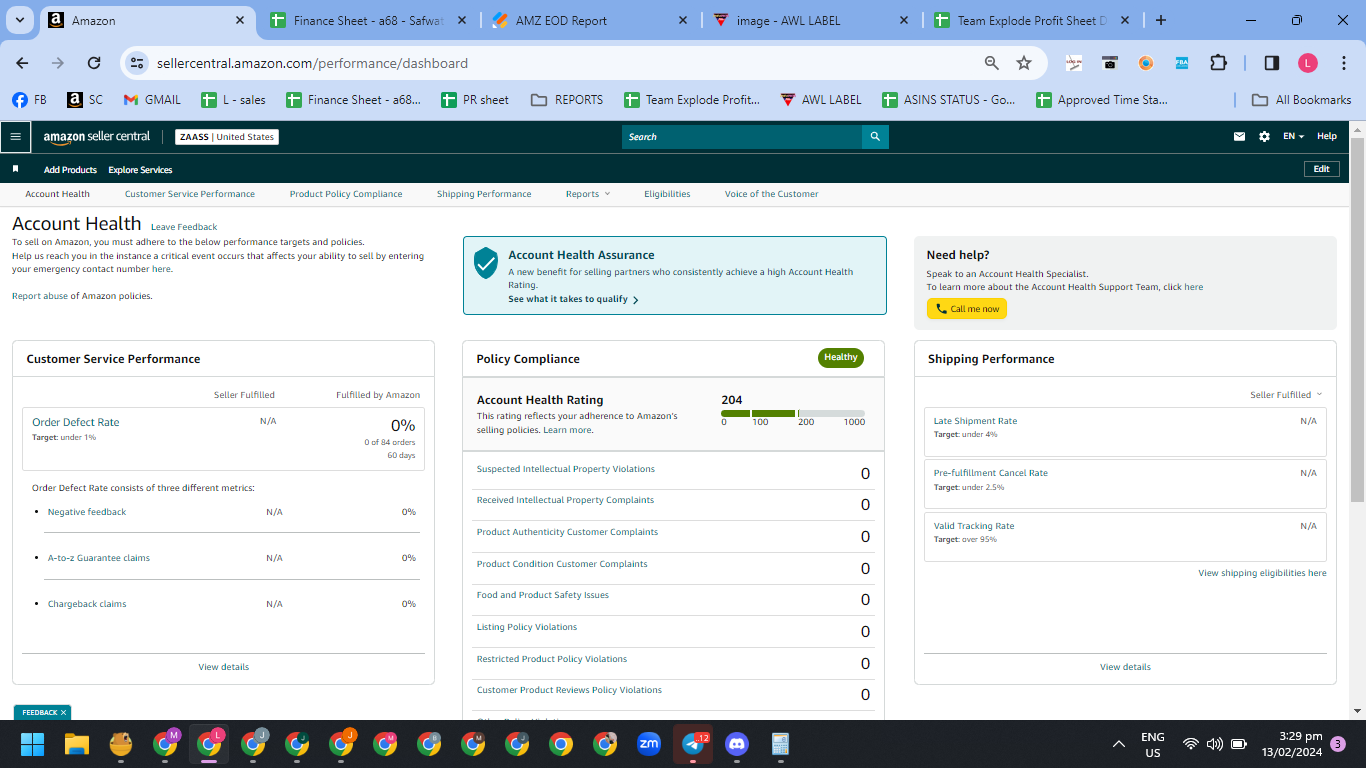Click the LOG IN browser extension icon
The height and width of the screenshot is (768, 1366).
(1074, 63)
